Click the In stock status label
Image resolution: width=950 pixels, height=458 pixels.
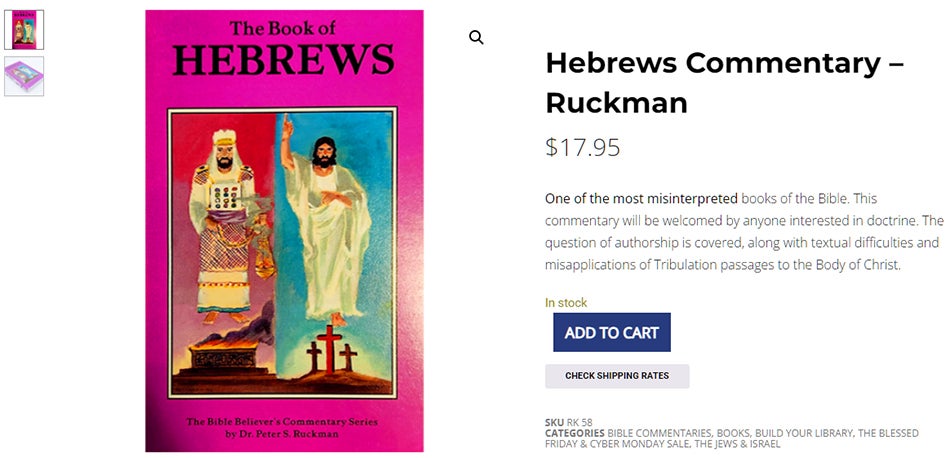click(x=566, y=303)
